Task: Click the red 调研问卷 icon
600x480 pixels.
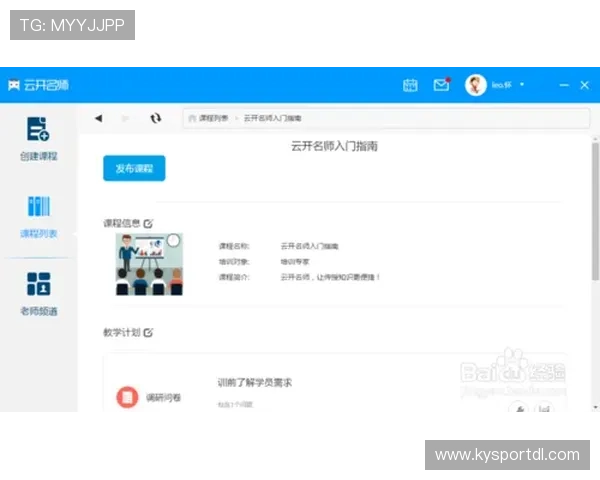Action: click(127, 397)
